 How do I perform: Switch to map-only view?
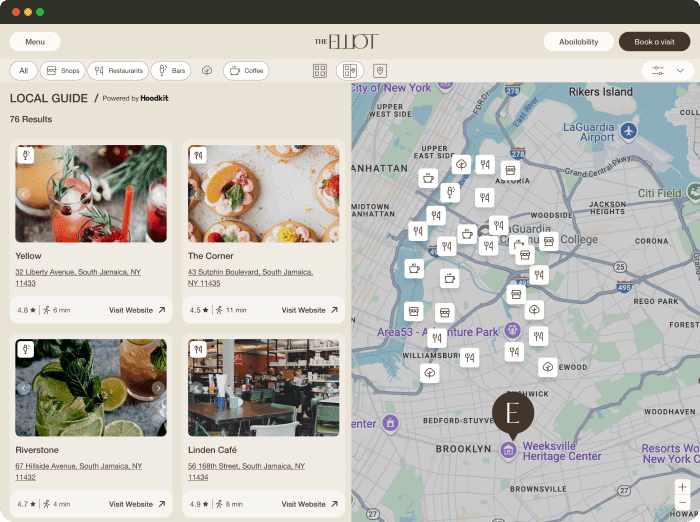coord(379,71)
